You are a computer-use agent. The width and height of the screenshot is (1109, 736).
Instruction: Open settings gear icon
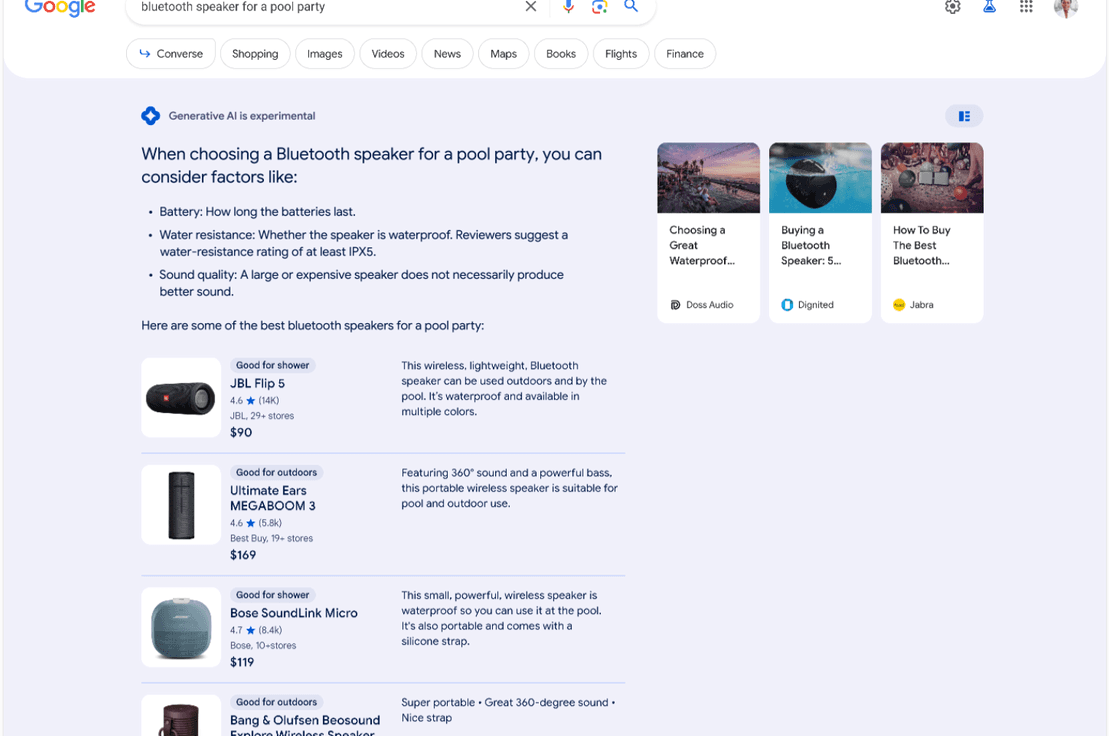[953, 7]
